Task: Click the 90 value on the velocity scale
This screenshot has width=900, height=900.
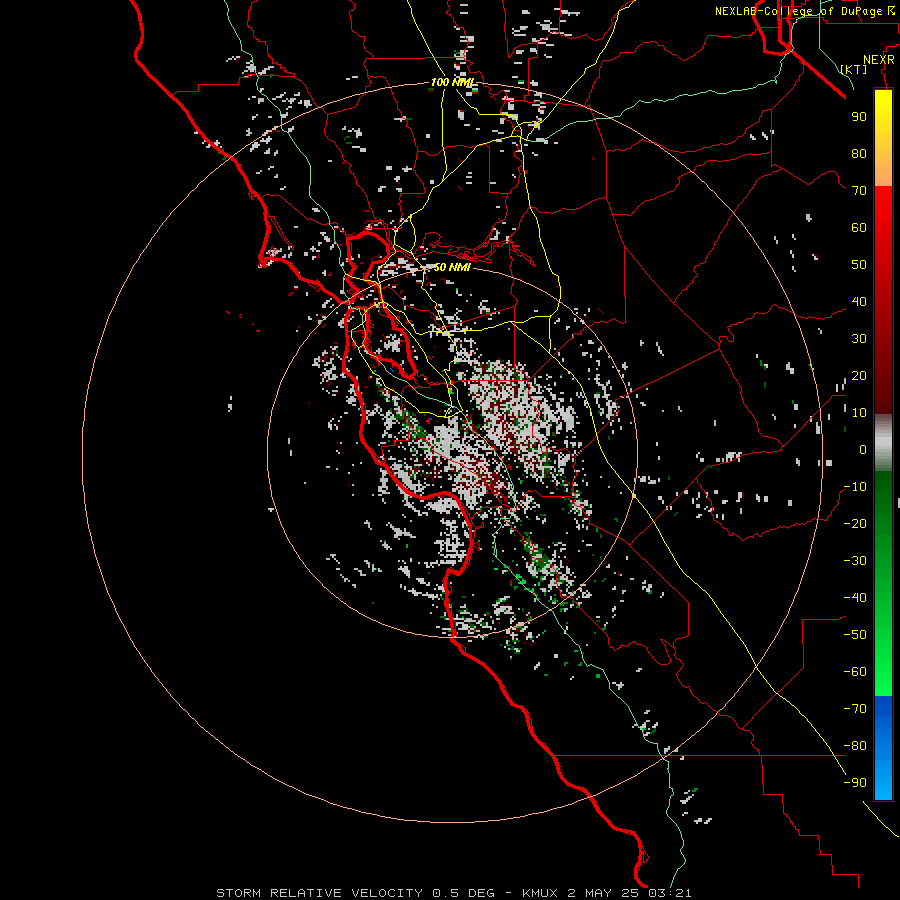Action: (x=859, y=117)
